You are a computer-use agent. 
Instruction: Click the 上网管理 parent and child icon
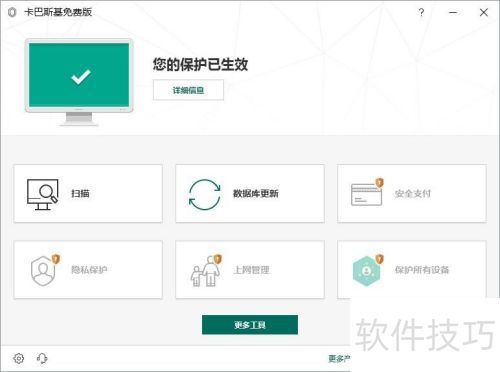tap(205, 272)
